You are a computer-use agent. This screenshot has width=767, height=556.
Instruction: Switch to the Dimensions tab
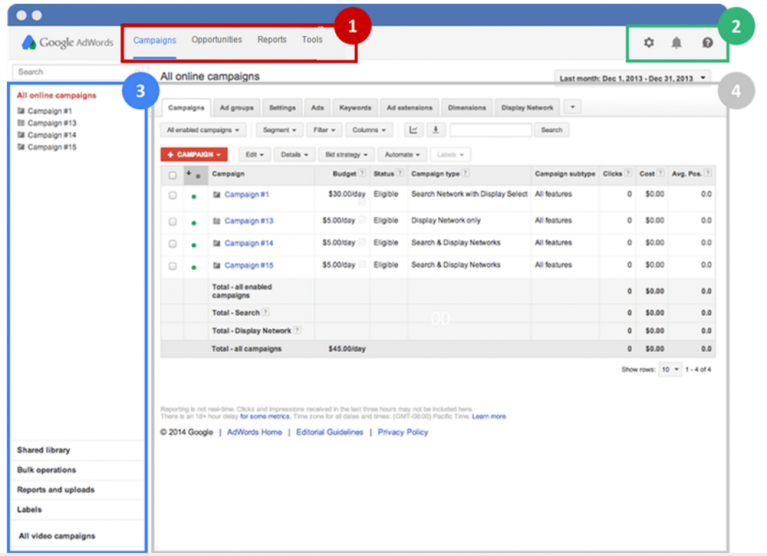(x=467, y=108)
